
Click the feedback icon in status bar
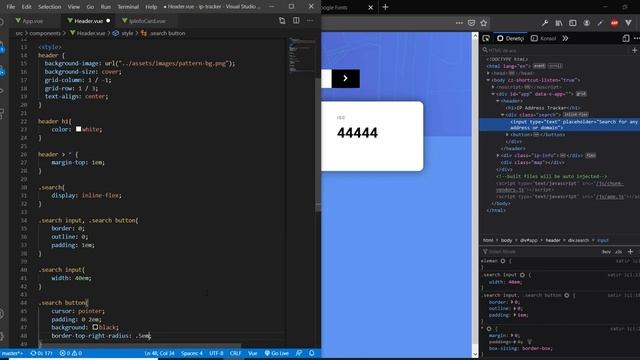coord(299,353)
